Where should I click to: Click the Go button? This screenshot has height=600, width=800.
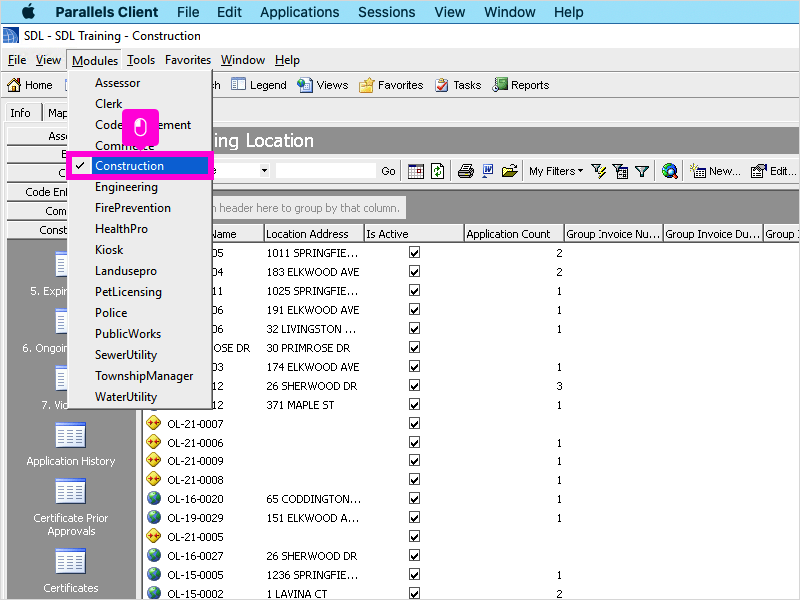click(x=388, y=171)
